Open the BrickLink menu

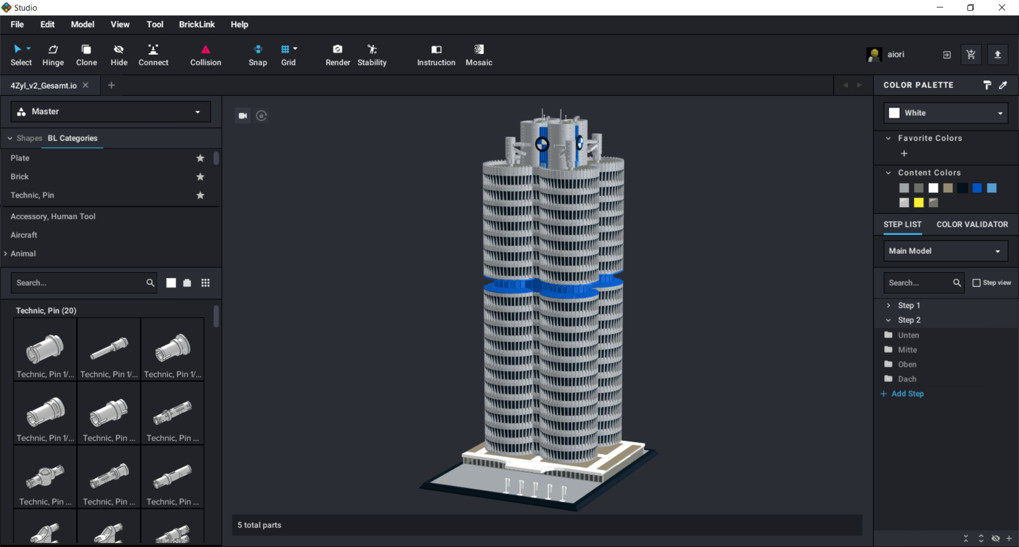[x=196, y=24]
